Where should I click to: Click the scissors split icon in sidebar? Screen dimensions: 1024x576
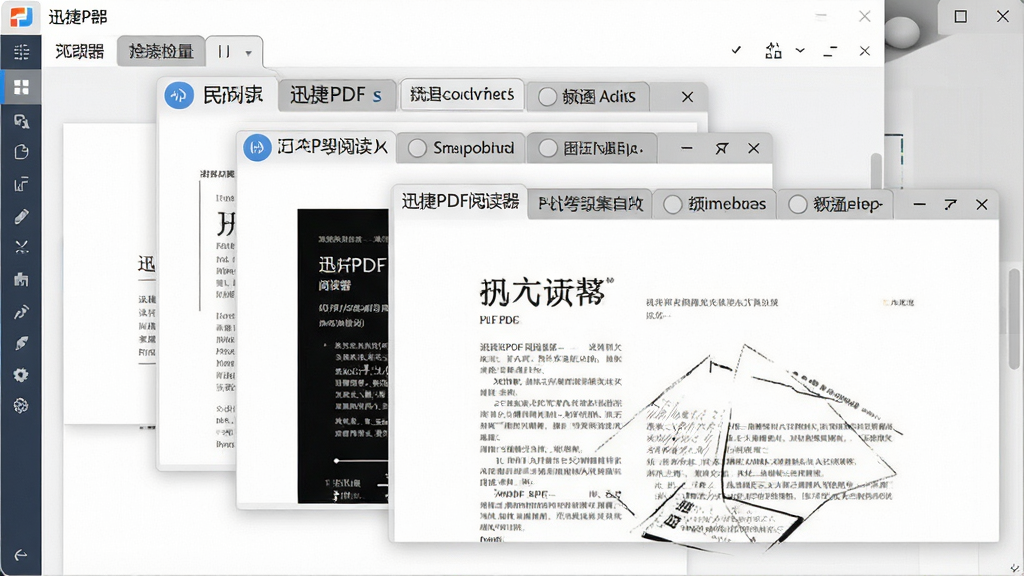(x=21, y=247)
